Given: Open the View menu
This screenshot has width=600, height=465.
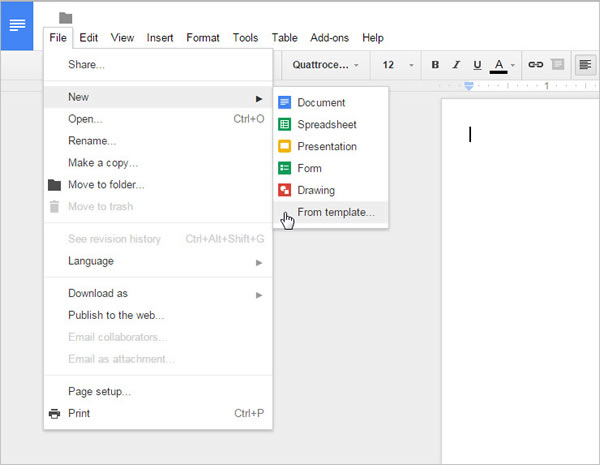Looking at the screenshot, I should tap(122, 38).
